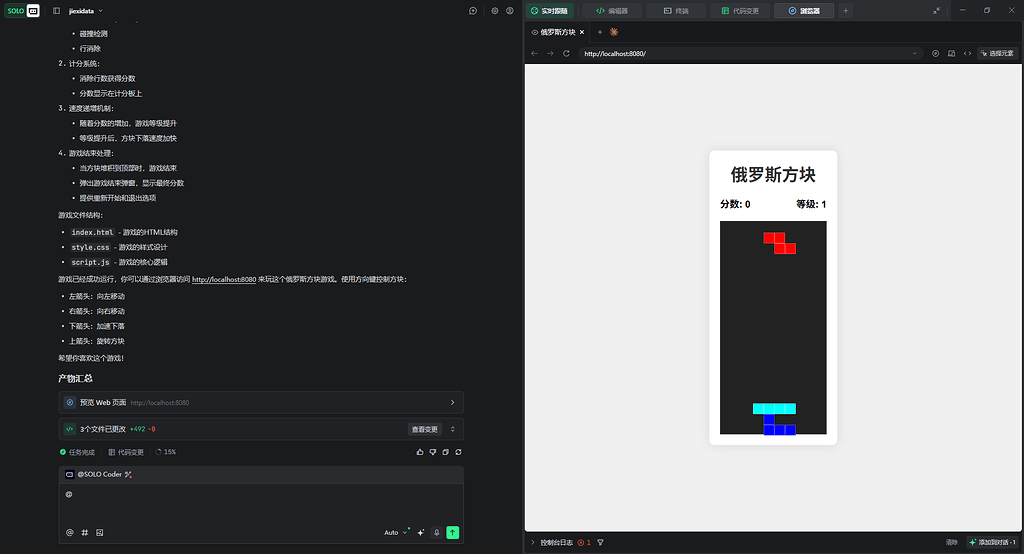Open settings gear in chat header

coord(494,10)
